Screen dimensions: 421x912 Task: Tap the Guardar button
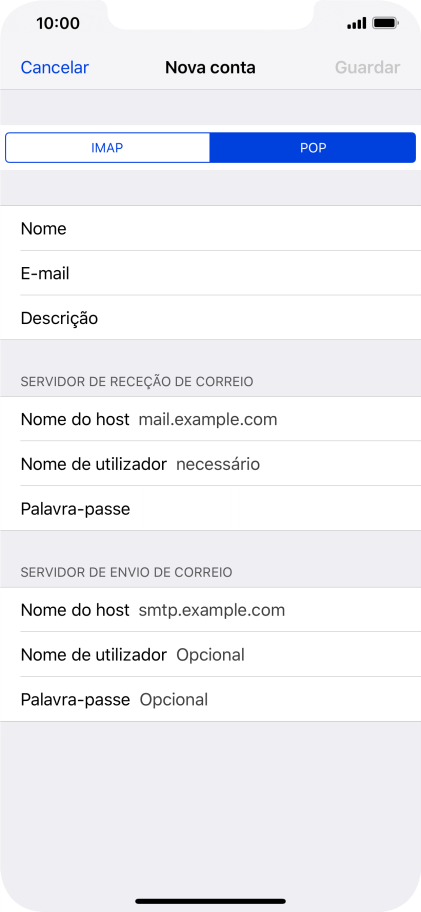pos(368,67)
